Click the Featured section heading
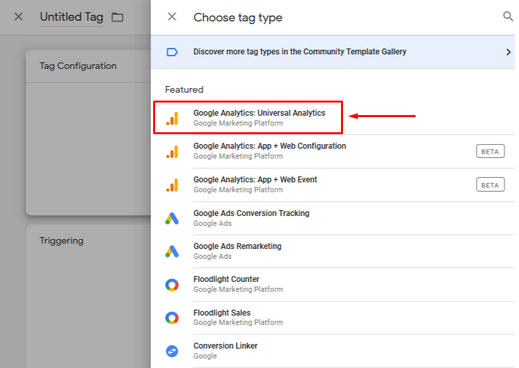Viewport: 519px width, 368px height. (x=184, y=90)
